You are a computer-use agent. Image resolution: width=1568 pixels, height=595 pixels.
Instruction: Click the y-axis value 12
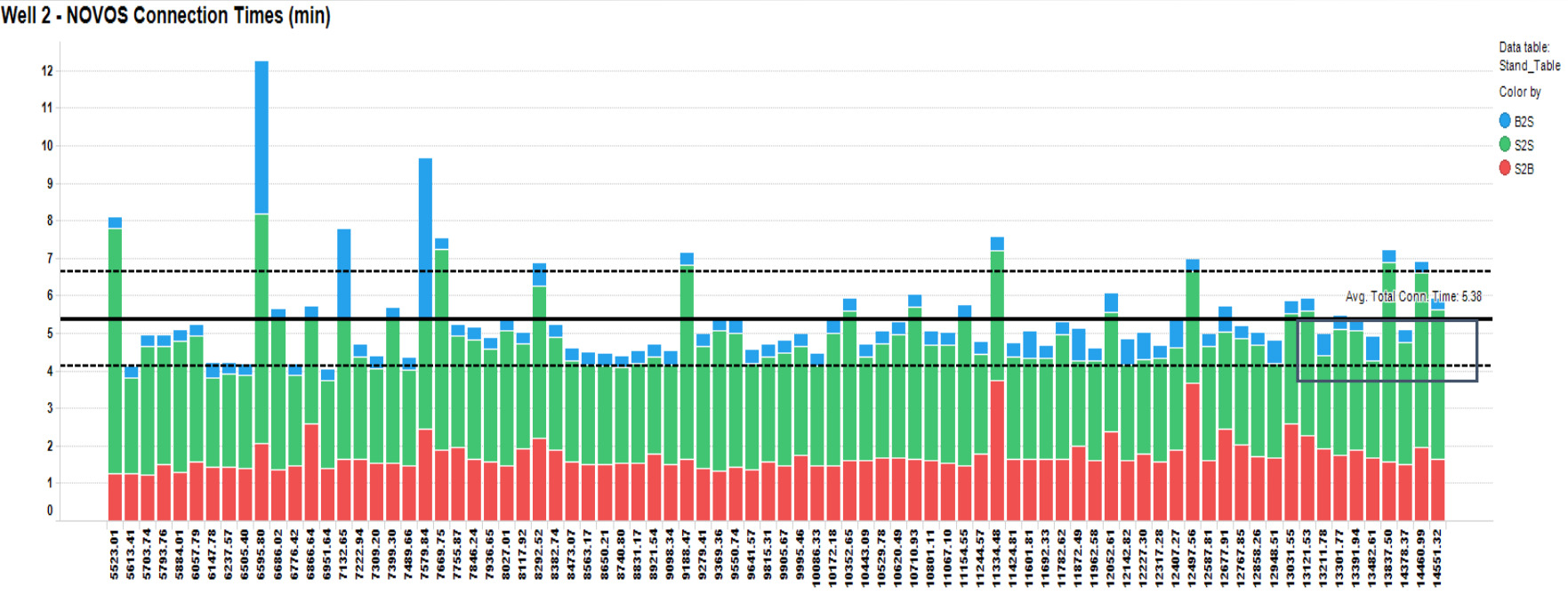(47, 70)
